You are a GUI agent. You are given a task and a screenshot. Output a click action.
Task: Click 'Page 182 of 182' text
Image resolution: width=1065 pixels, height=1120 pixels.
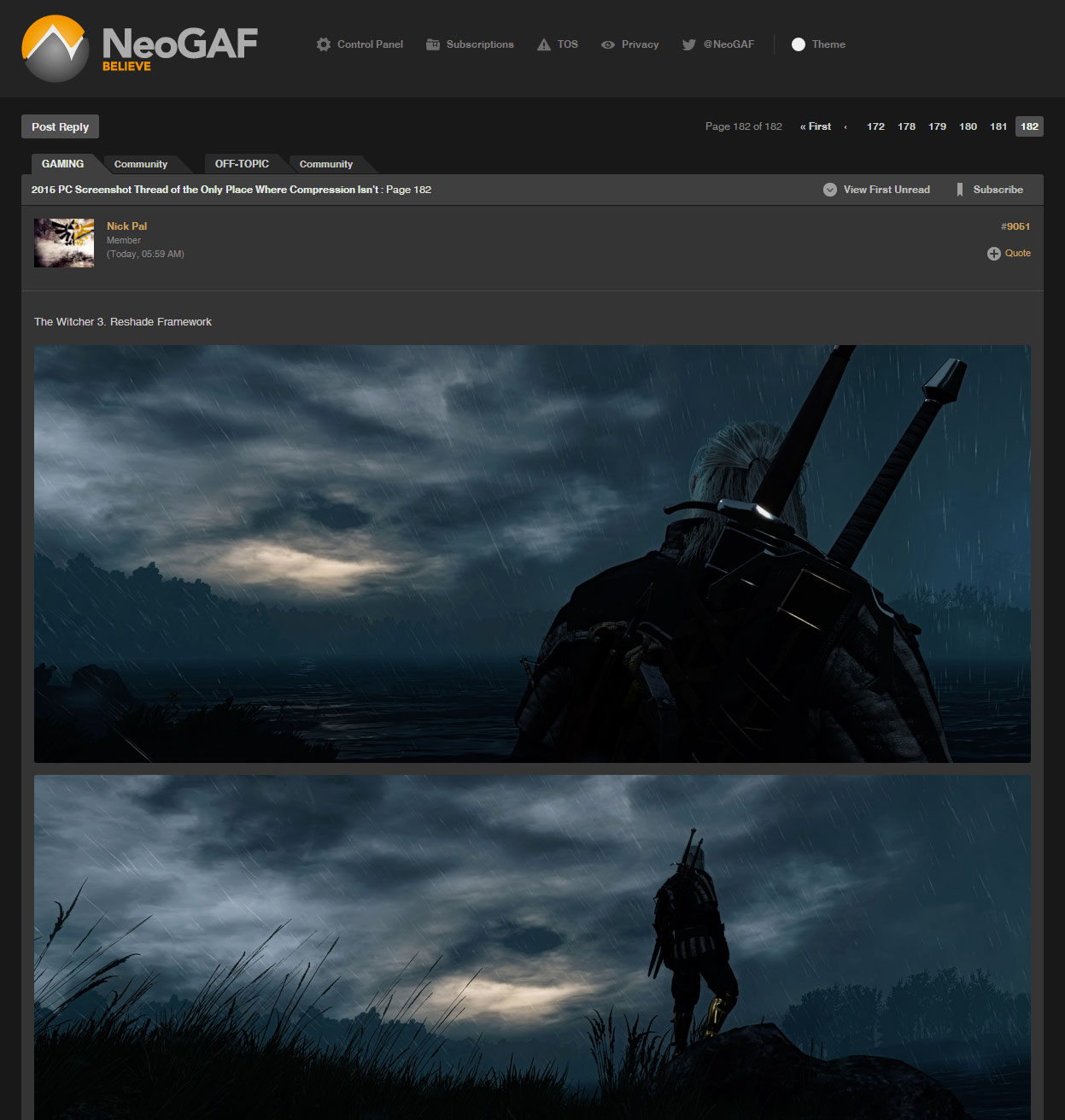pos(743,126)
